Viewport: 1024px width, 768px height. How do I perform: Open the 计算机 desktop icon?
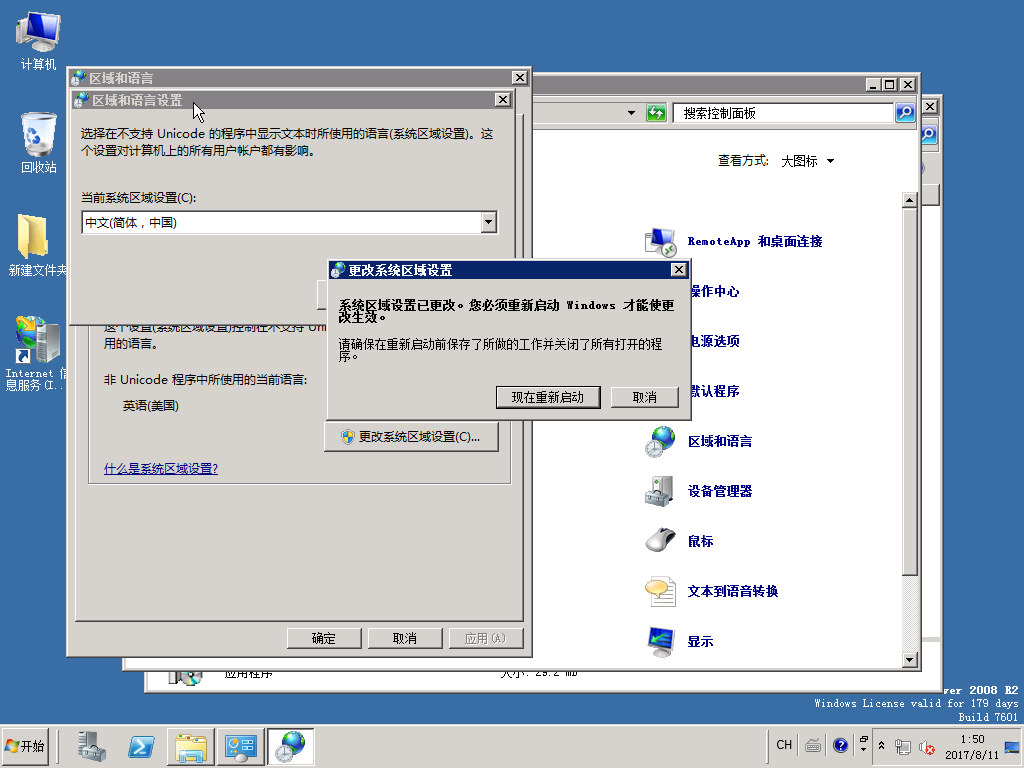[38, 40]
